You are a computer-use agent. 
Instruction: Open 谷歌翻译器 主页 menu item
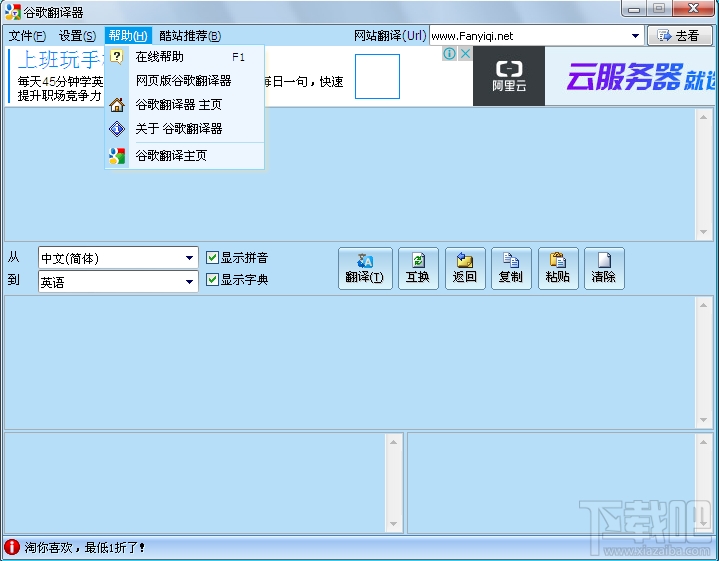tap(184, 105)
